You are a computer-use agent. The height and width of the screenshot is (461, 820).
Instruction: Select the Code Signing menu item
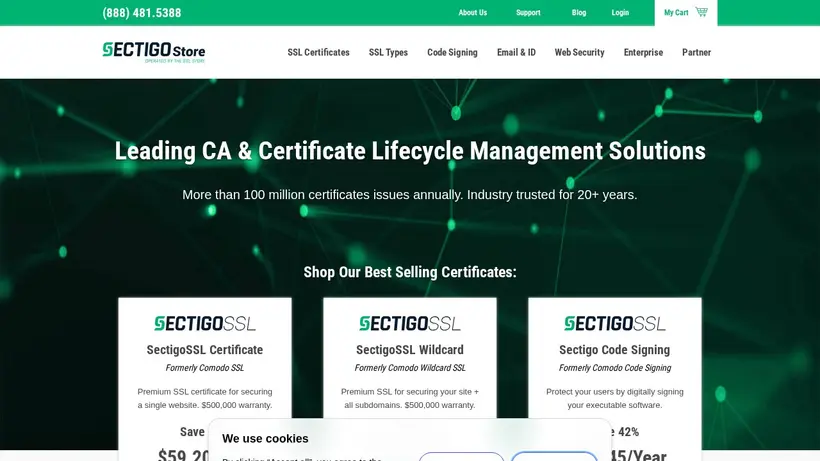(x=452, y=52)
